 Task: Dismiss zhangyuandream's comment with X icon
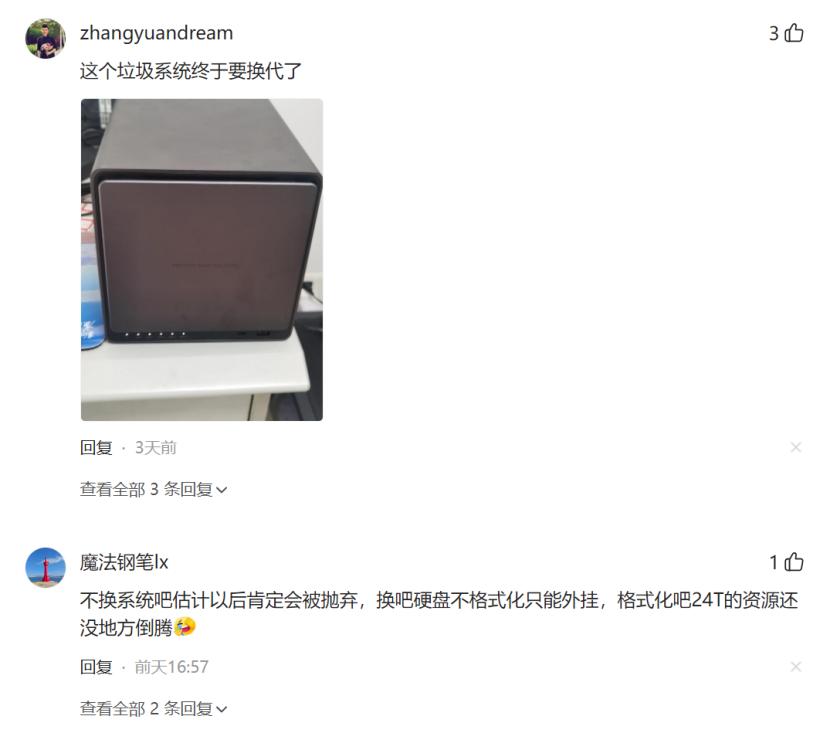tap(796, 447)
